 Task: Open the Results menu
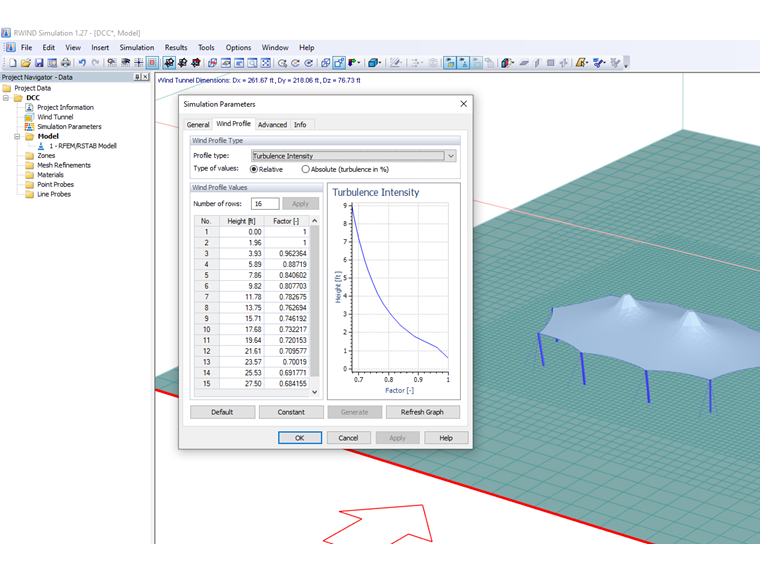click(x=176, y=48)
